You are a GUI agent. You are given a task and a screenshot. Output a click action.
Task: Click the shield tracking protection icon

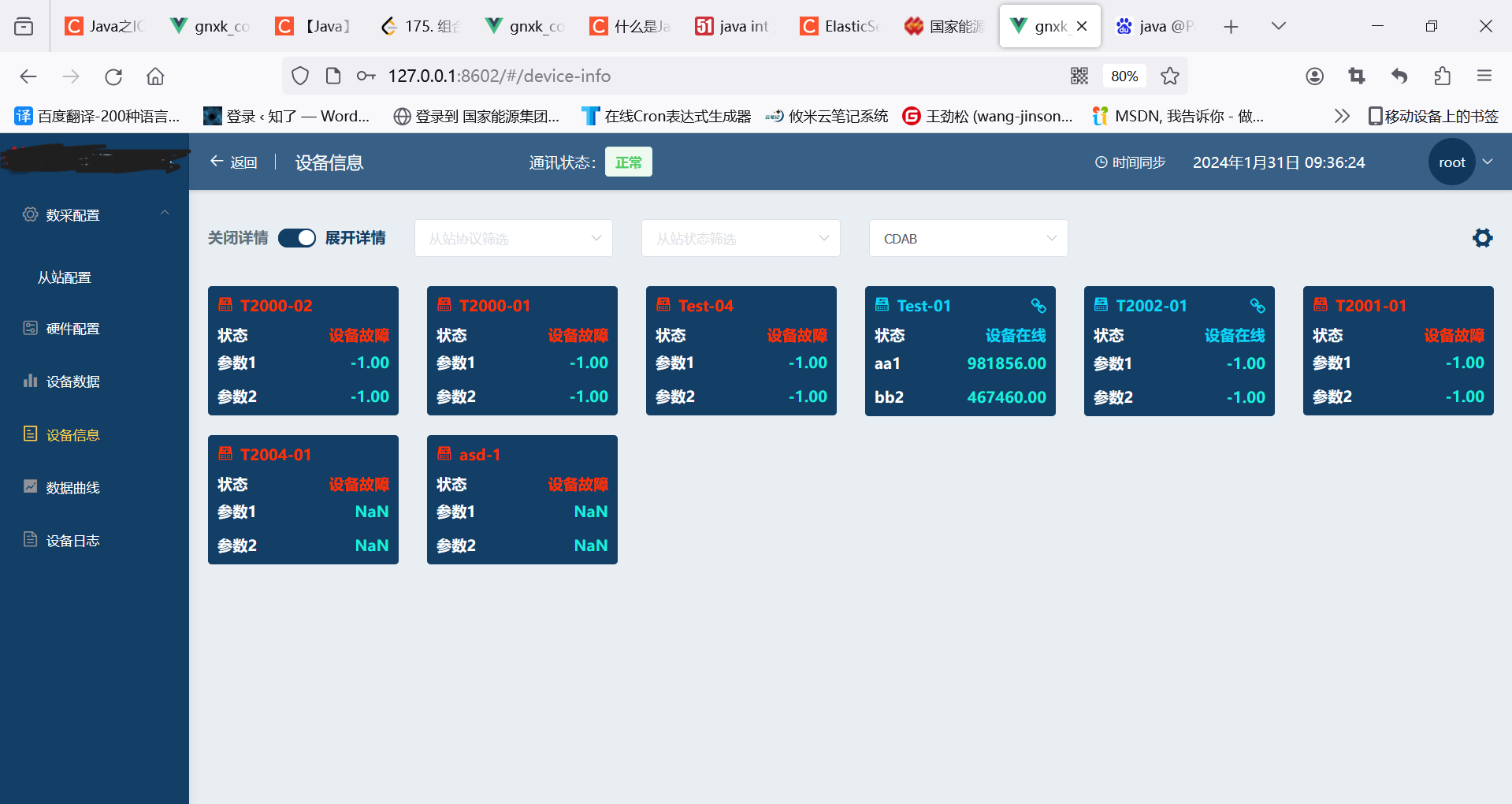pos(300,76)
